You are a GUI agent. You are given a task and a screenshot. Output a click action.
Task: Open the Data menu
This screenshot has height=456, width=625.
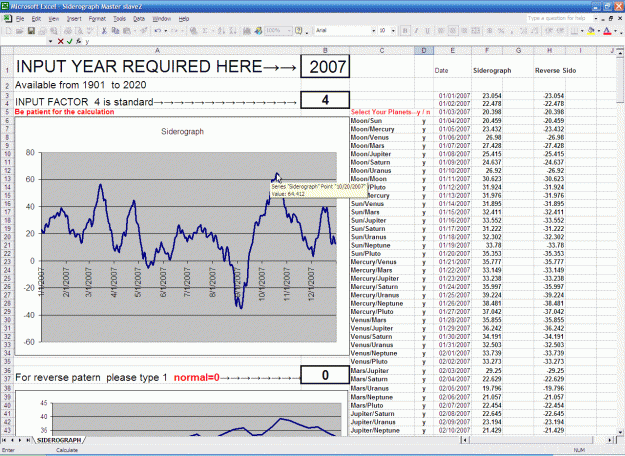[x=139, y=19]
